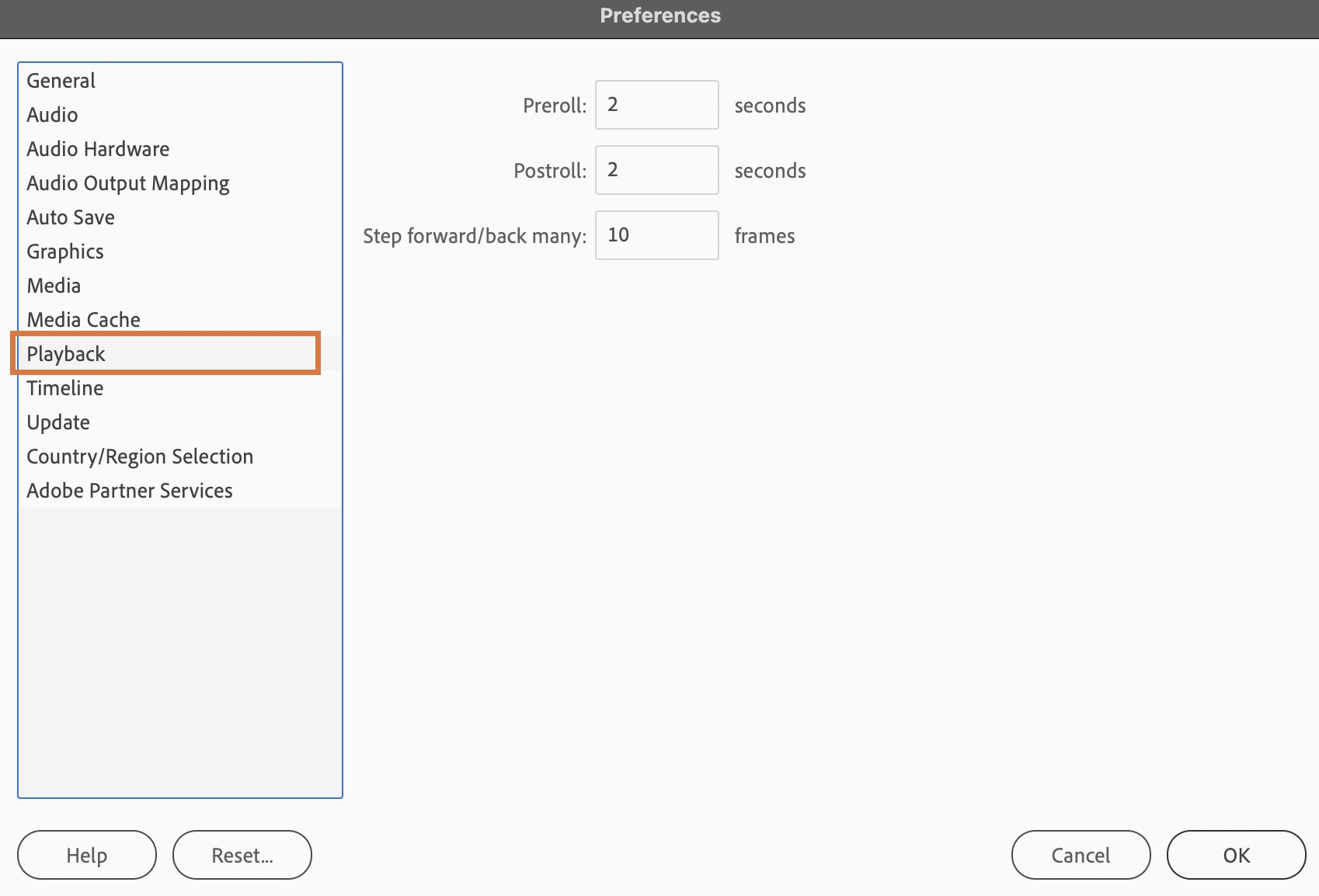Switch to Audio Hardware settings

click(98, 149)
